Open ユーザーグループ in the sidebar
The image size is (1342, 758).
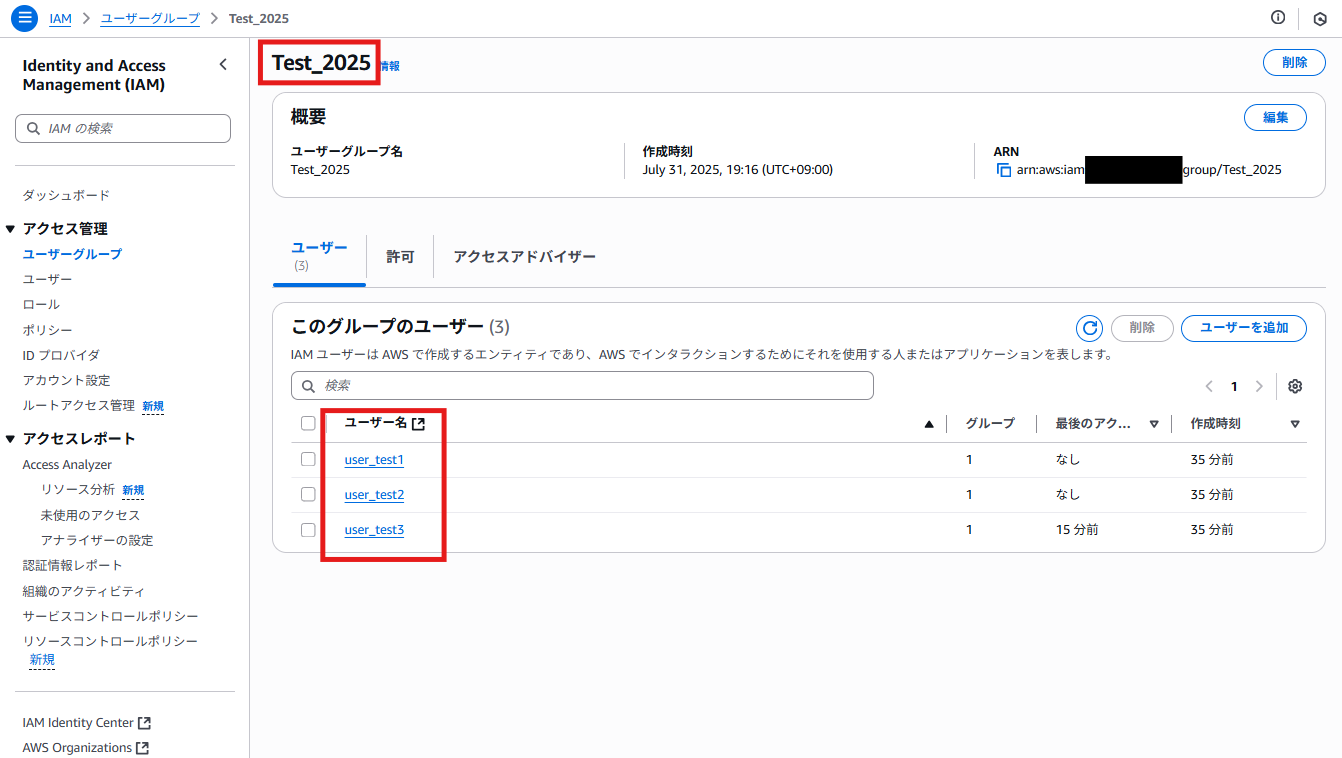[x=72, y=254]
